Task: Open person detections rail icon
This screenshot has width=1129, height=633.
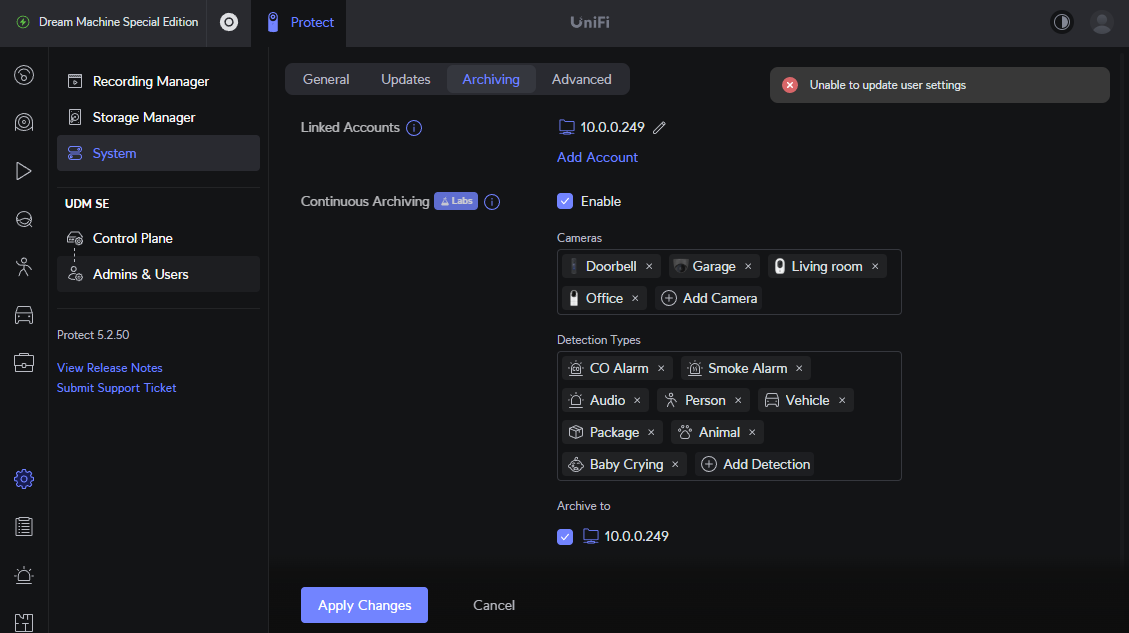Action: [x=24, y=267]
